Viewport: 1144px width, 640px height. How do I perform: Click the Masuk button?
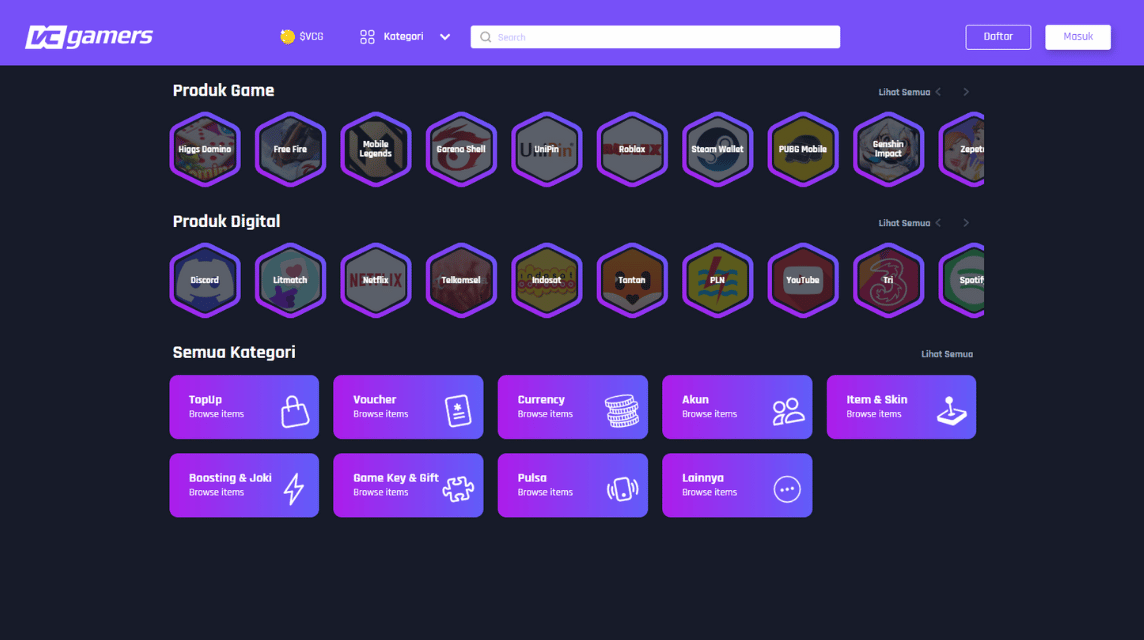[x=1078, y=37]
